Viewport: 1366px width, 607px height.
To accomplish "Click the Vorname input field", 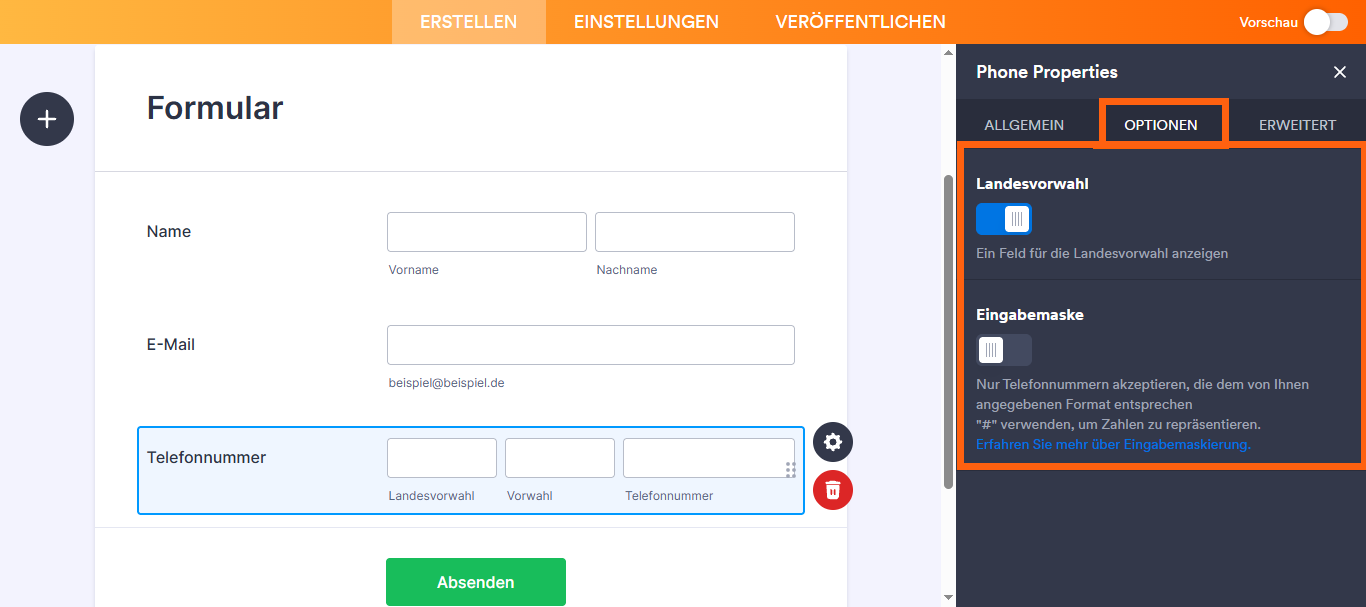I will pyautogui.click(x=487, y=232).
